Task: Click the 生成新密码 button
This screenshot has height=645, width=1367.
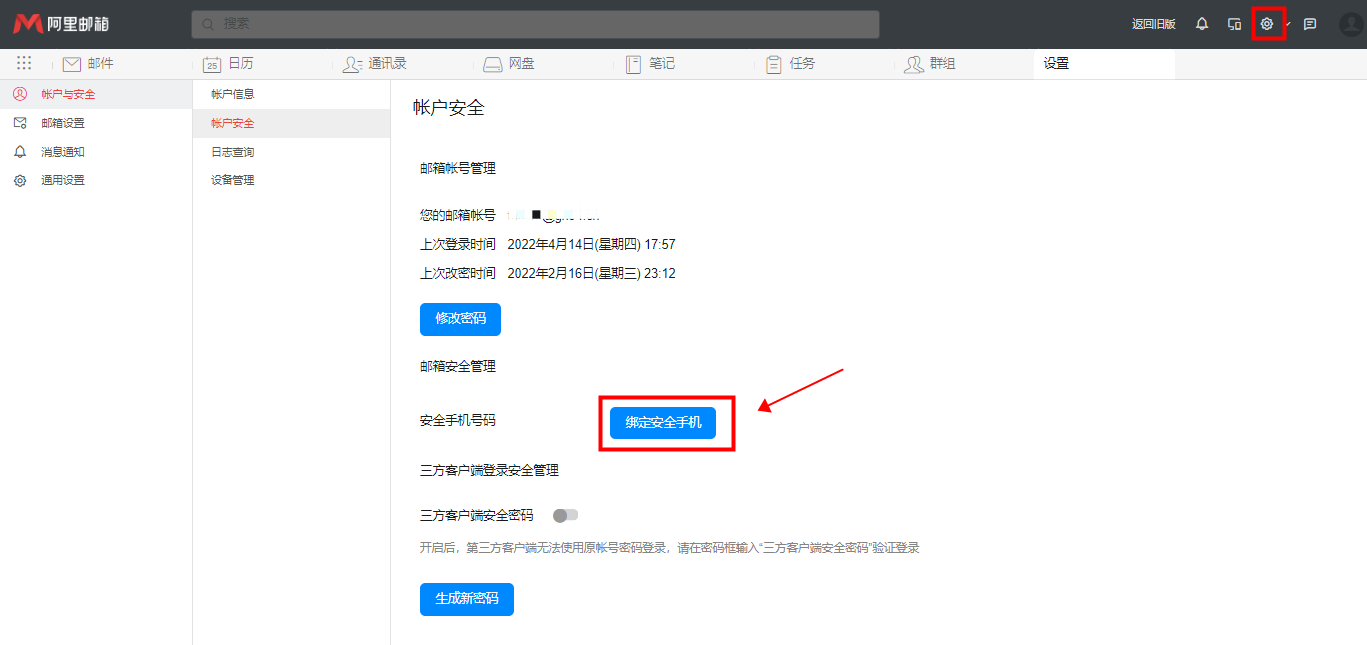Action: tap(466, 599)
